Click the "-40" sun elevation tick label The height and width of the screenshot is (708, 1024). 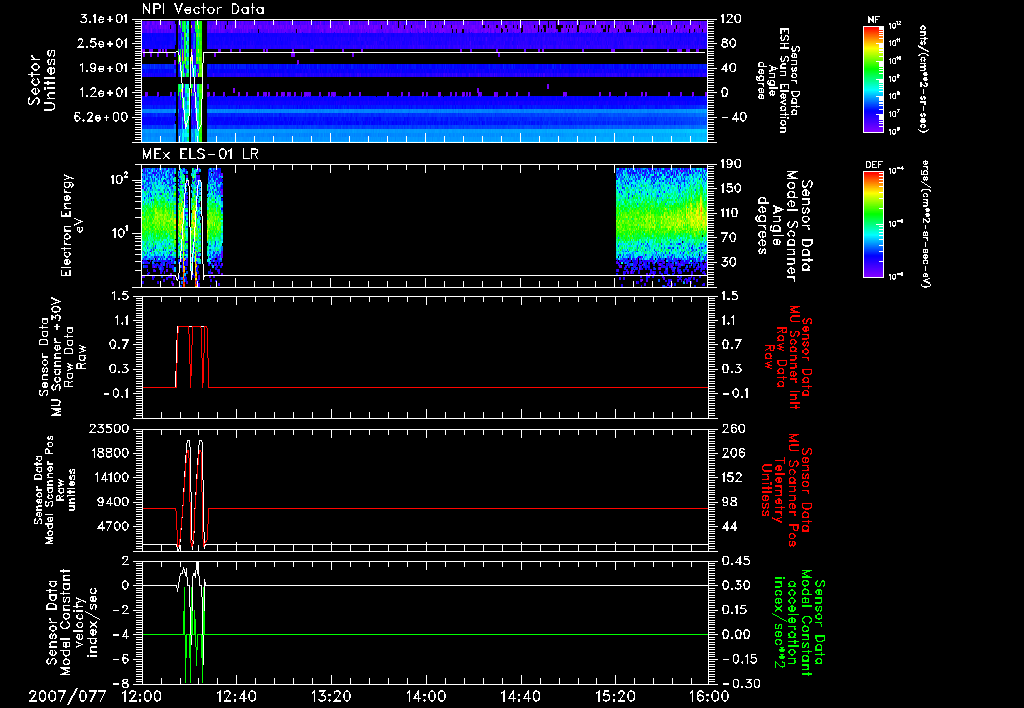pyautogui.click(x=733, y=117)
